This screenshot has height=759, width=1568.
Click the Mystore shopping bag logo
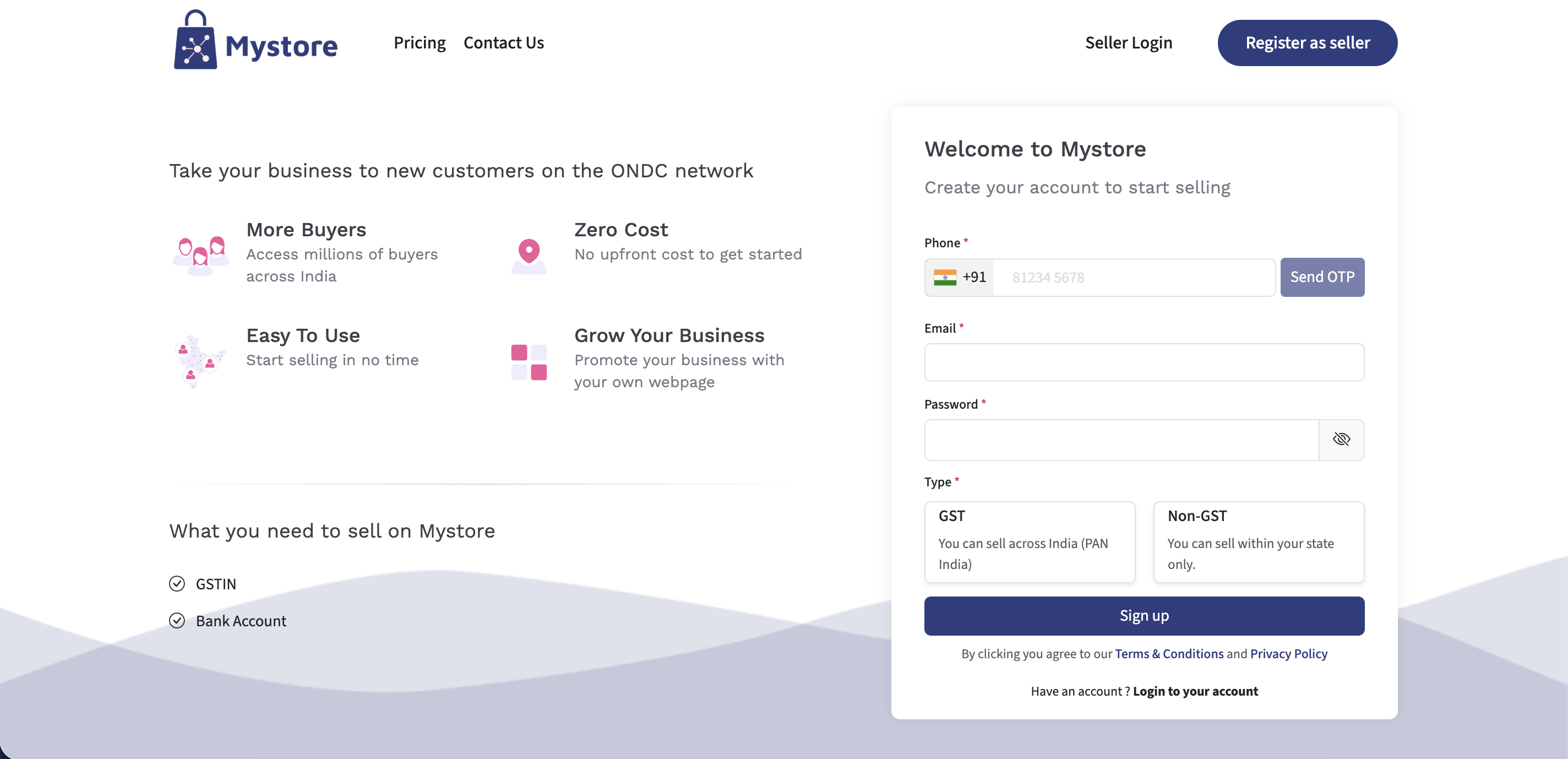click(x=195, y=41)
